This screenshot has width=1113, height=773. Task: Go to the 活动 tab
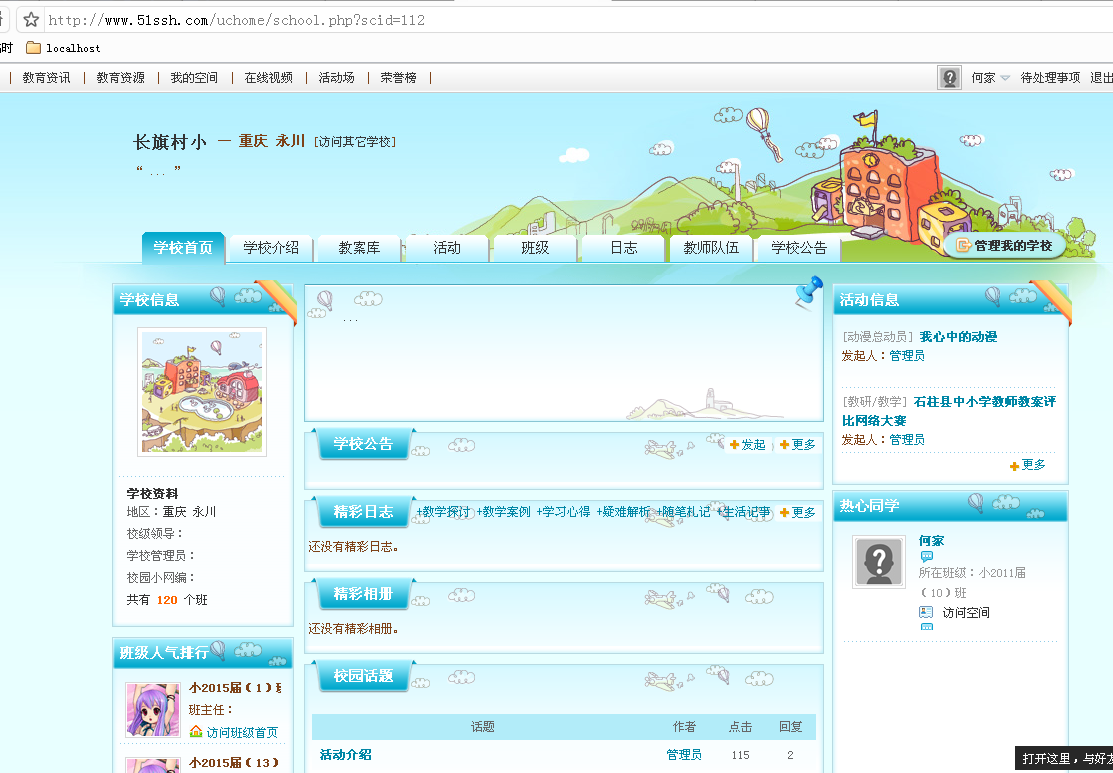pos(447,248)
